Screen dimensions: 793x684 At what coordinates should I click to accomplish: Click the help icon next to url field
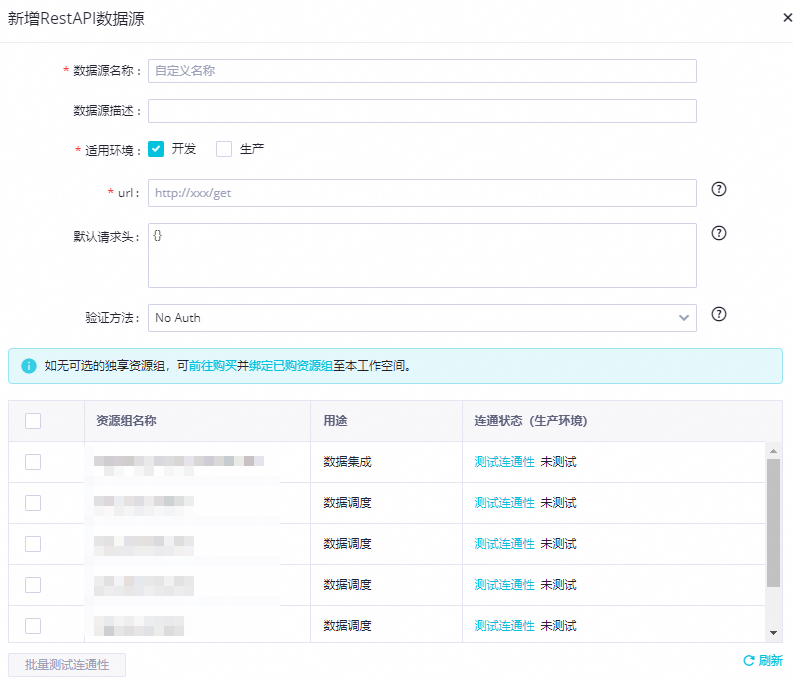719,189
